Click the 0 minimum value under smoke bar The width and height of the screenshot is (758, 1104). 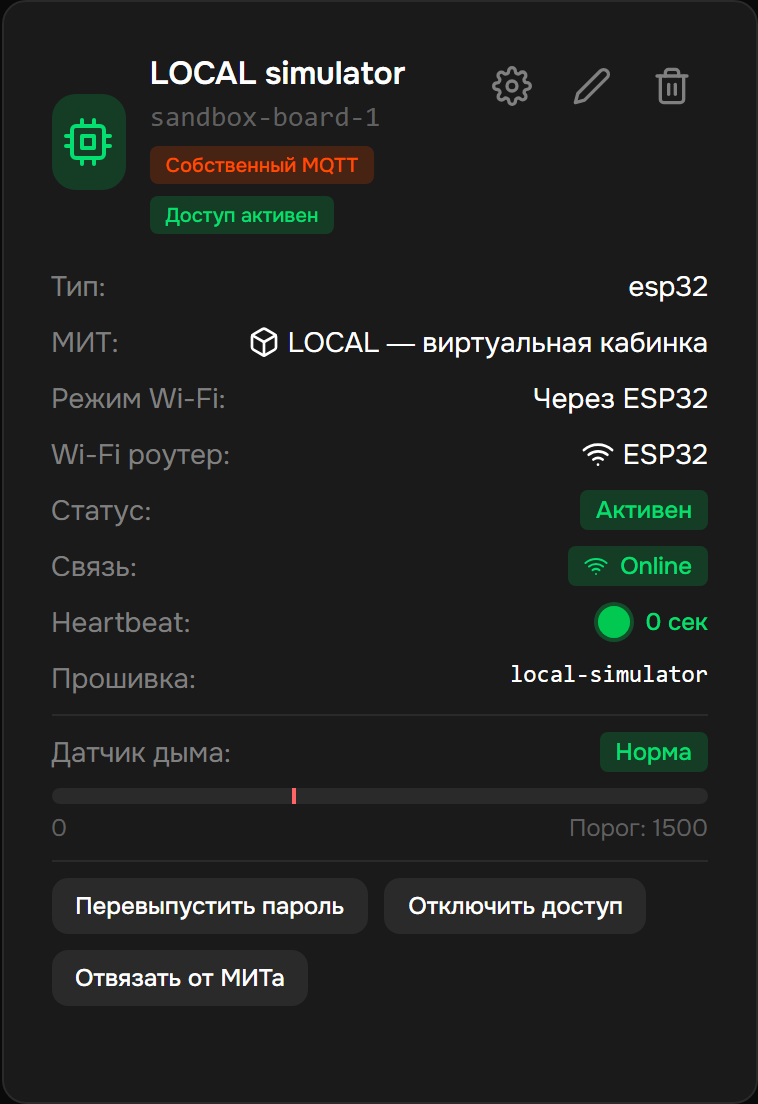pyautogui.click(x=59, y=828)
